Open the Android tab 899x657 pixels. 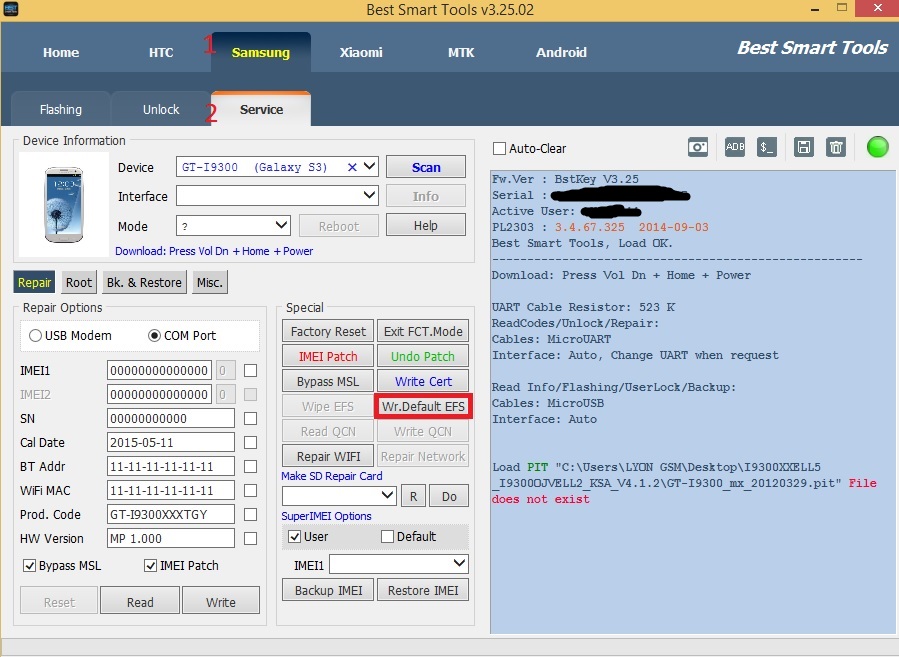pyautogui.click(x=561, y=52)
